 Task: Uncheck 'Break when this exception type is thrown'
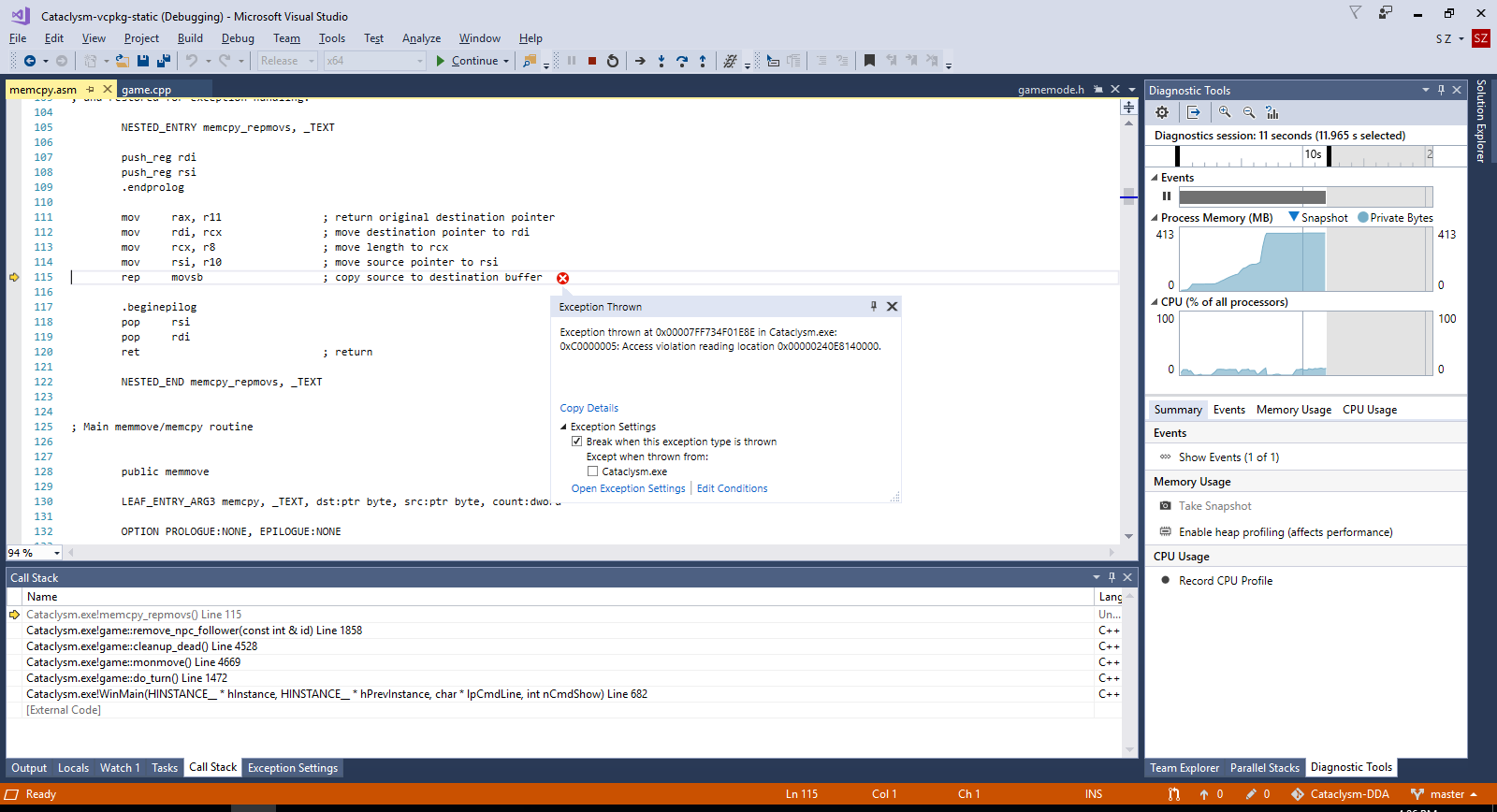pos(576,442)
